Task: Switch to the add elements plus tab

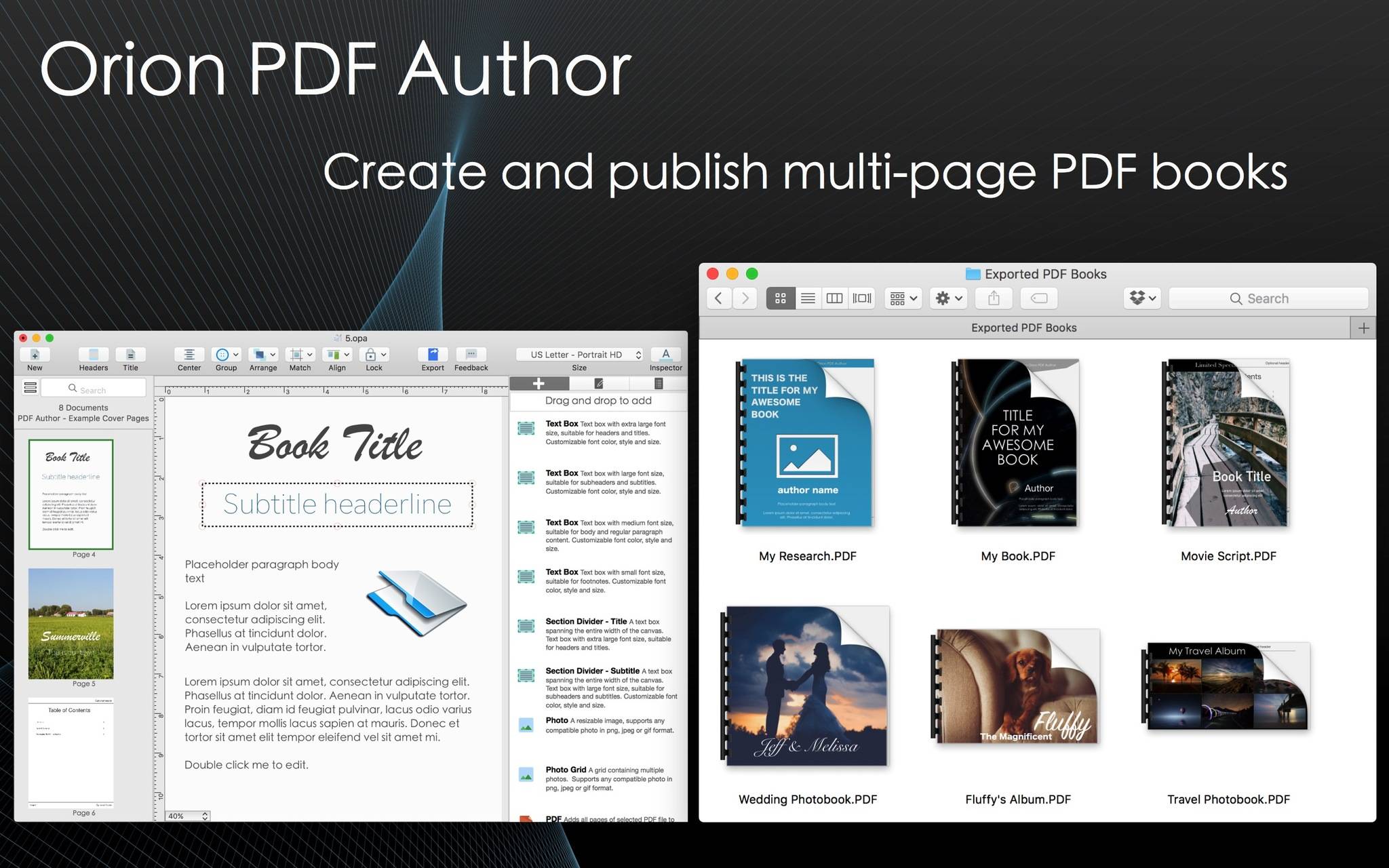Action: coord(539,384)
